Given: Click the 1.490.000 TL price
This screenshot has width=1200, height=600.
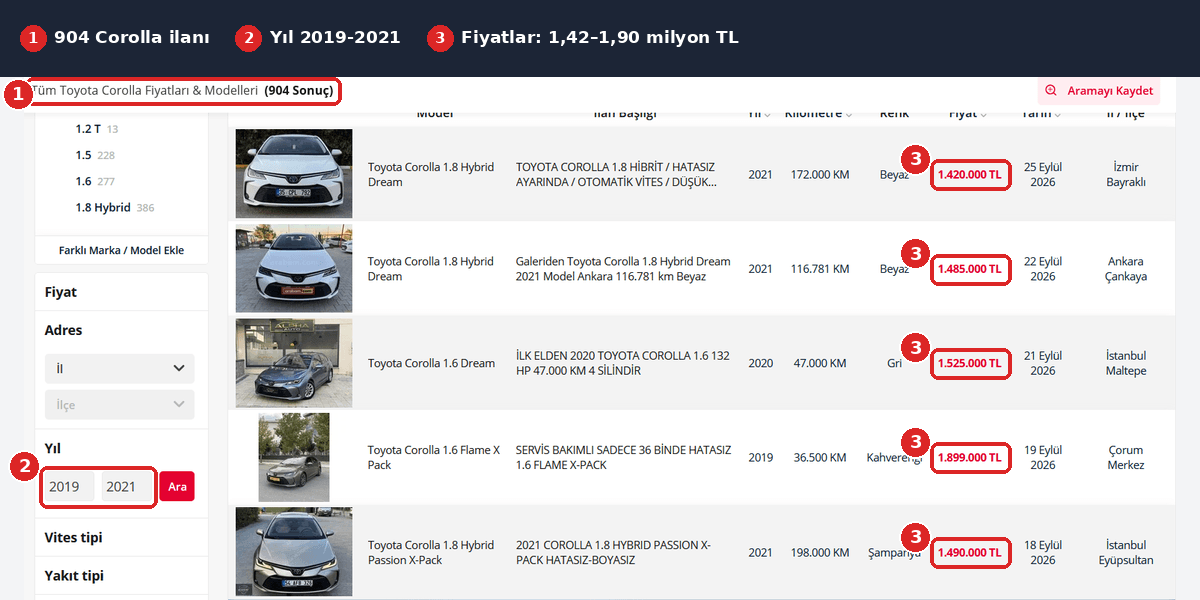Looking at the screenshot, I should click(x=970, y=552).
